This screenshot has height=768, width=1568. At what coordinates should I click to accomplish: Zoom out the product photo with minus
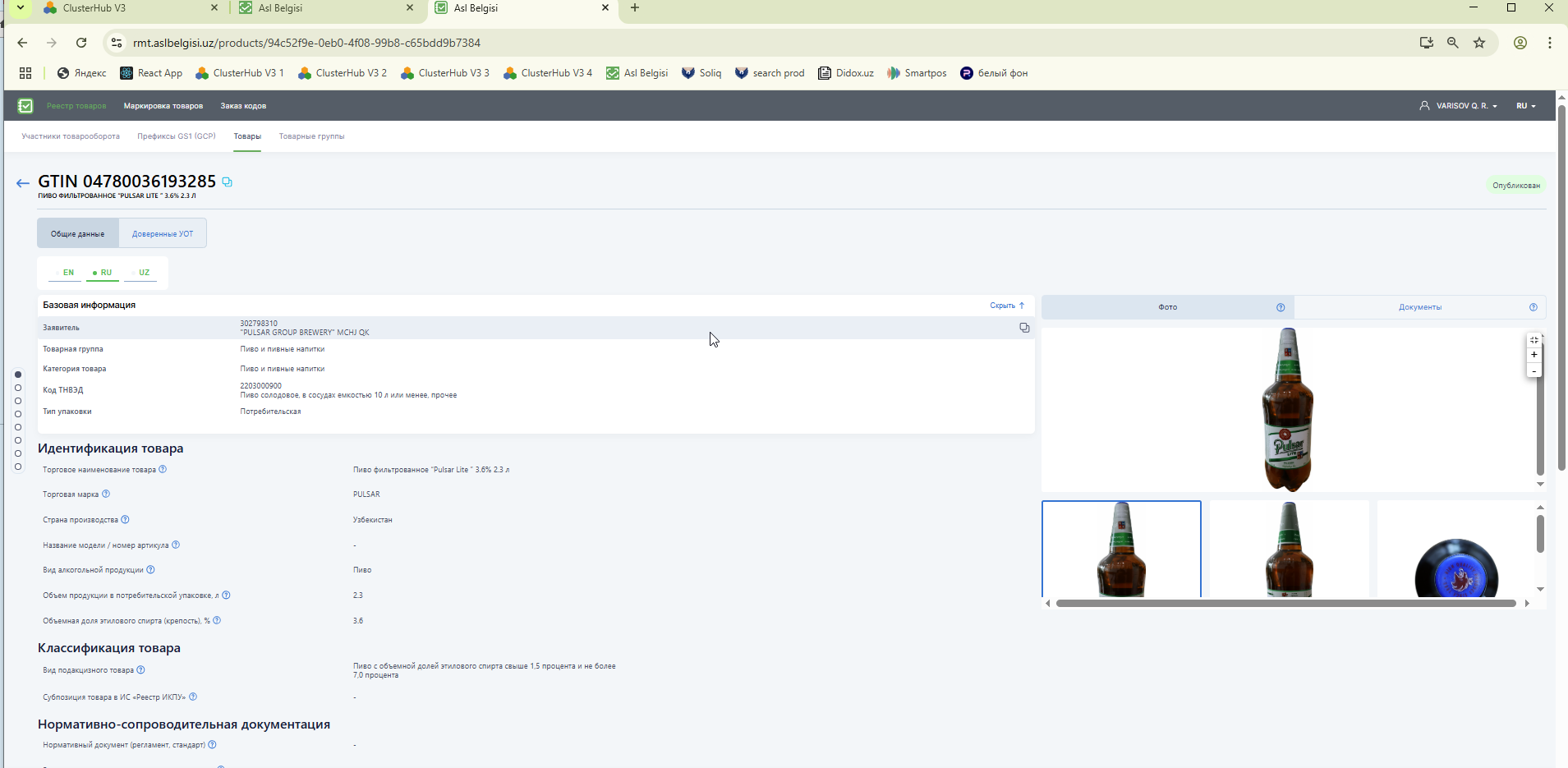pos(1534,370)
